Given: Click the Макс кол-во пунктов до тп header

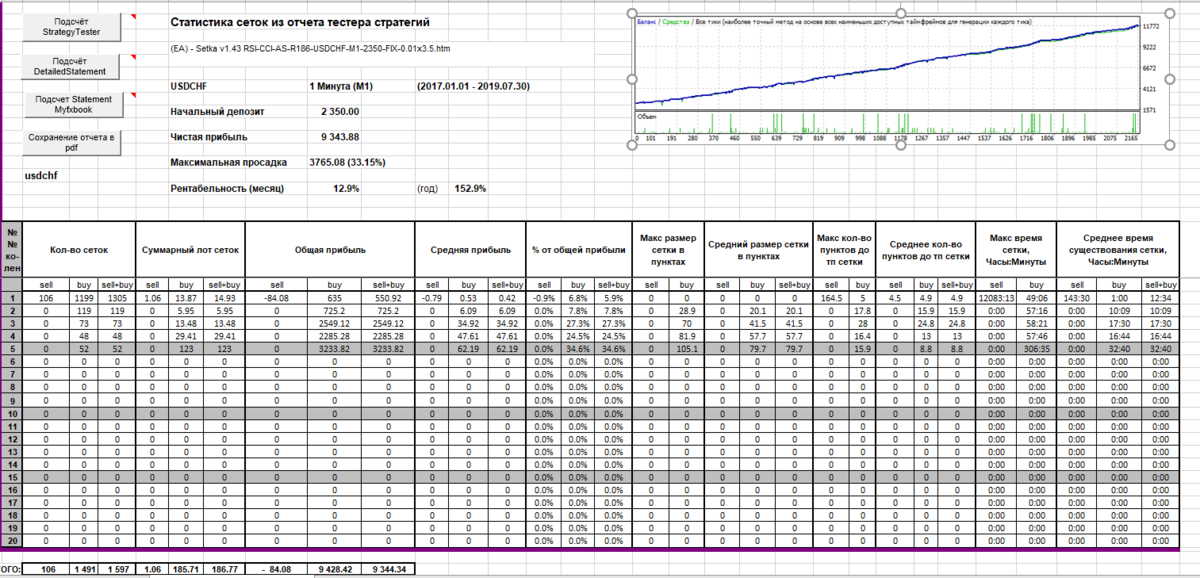Looking at the screenshot, I should pos(844,249).
